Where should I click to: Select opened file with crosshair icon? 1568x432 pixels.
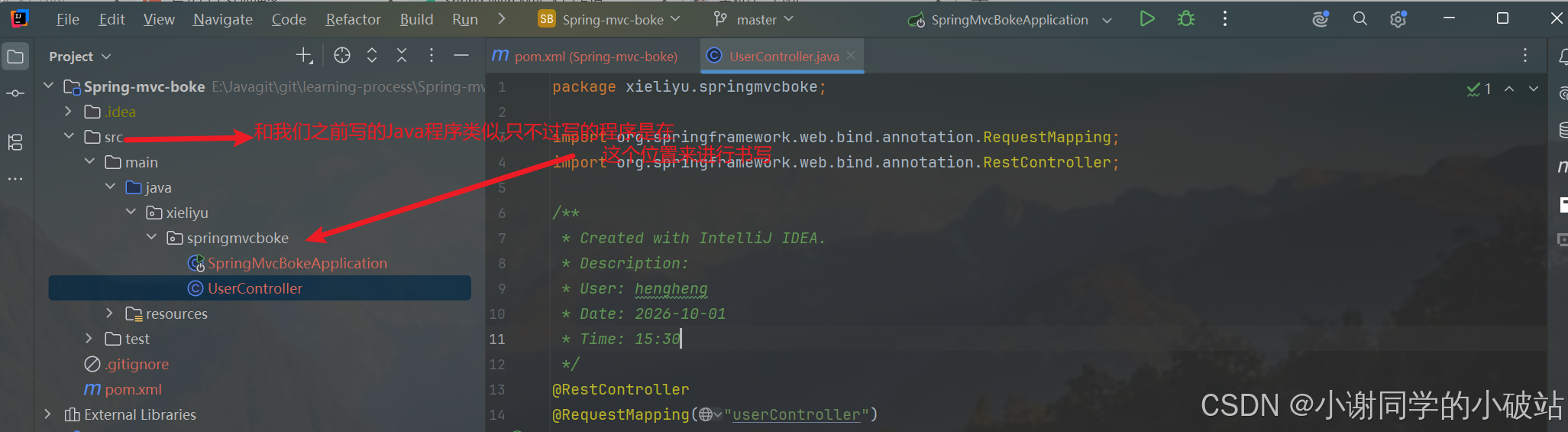pos(342,55)
